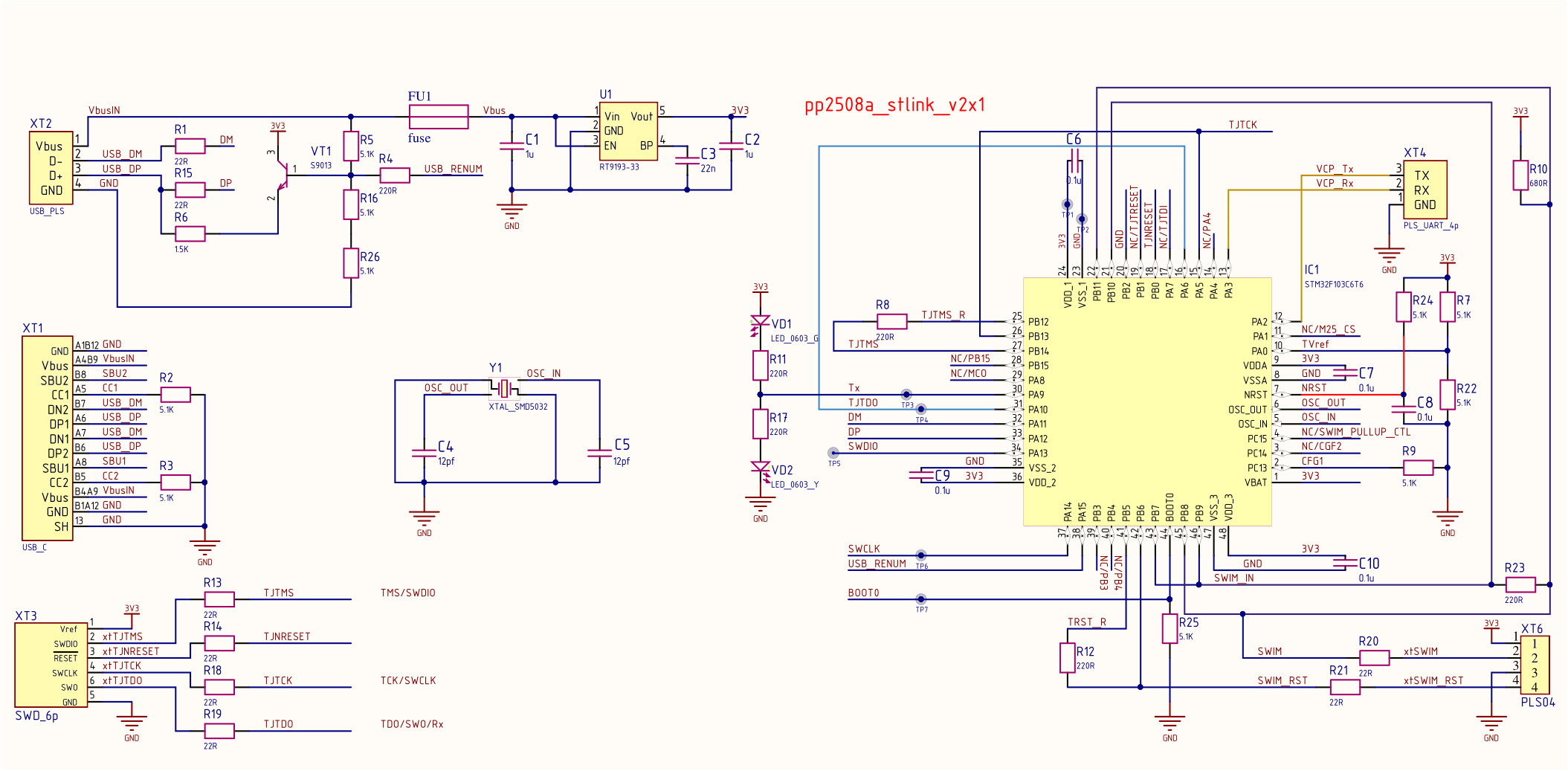Select capacitor C4 symbol
Viewport: 1568px width, 771px height.
424,453
